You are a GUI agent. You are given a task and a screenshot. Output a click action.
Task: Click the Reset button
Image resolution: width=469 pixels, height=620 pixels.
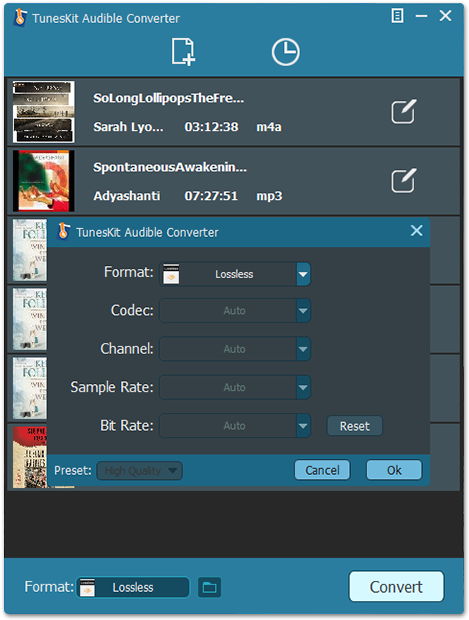pyautogui.click(x=355, y=426)
